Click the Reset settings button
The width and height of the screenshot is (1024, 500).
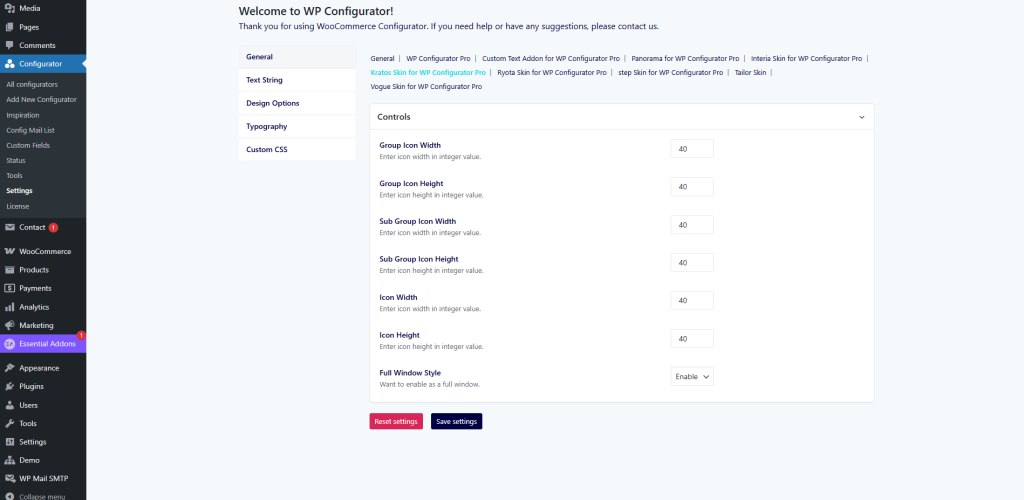click(x=396, y=422)
